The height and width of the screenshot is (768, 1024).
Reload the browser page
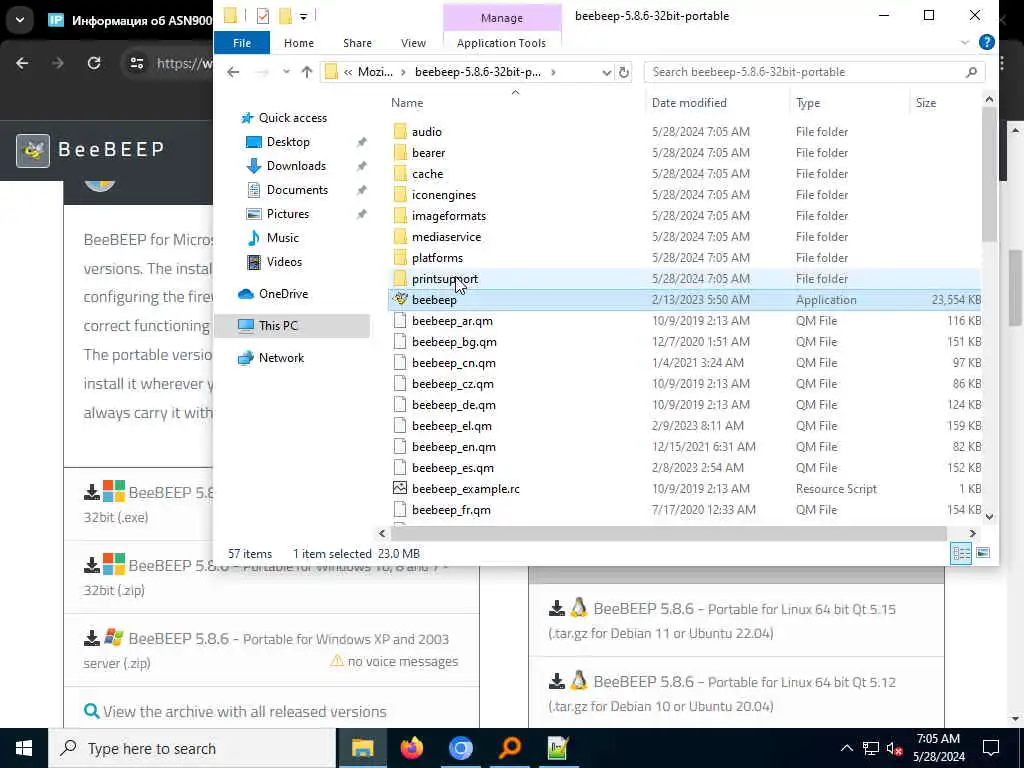tap(94, 63)
